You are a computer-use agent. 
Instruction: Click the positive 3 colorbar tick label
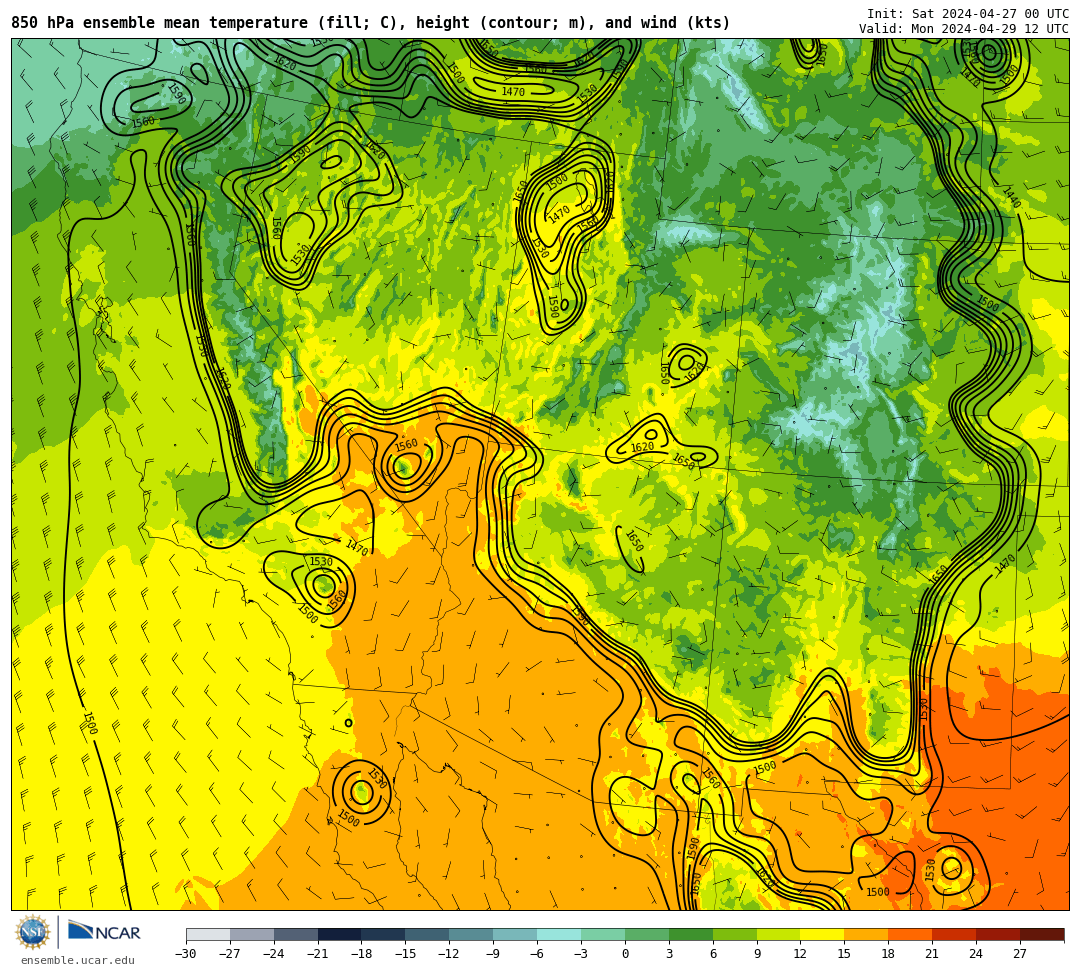point(669,954)
